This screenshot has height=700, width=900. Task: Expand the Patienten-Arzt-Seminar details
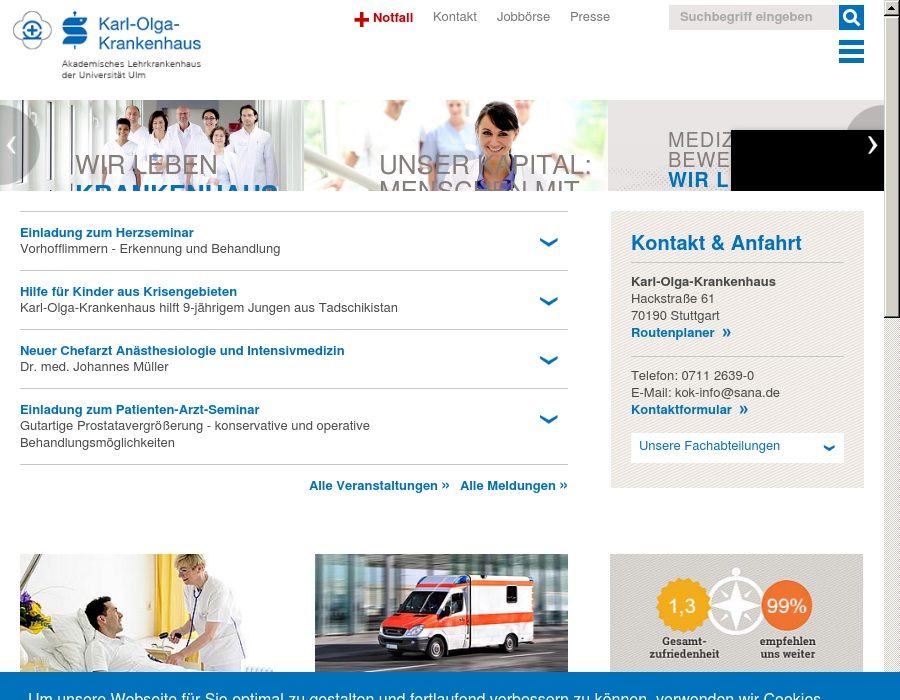(x=548, y=419)
